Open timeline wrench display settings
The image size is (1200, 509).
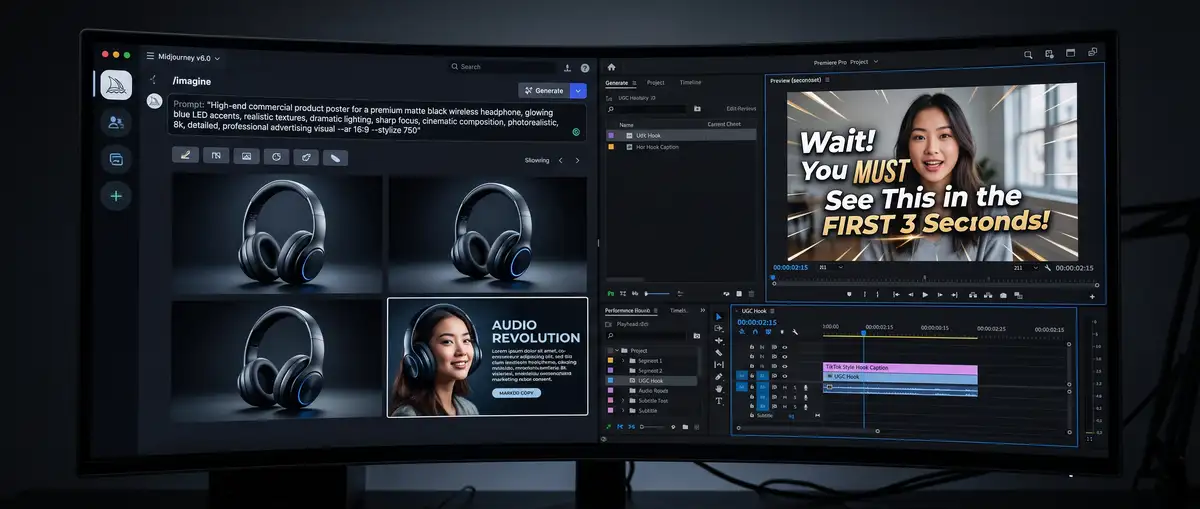point(795,333)
